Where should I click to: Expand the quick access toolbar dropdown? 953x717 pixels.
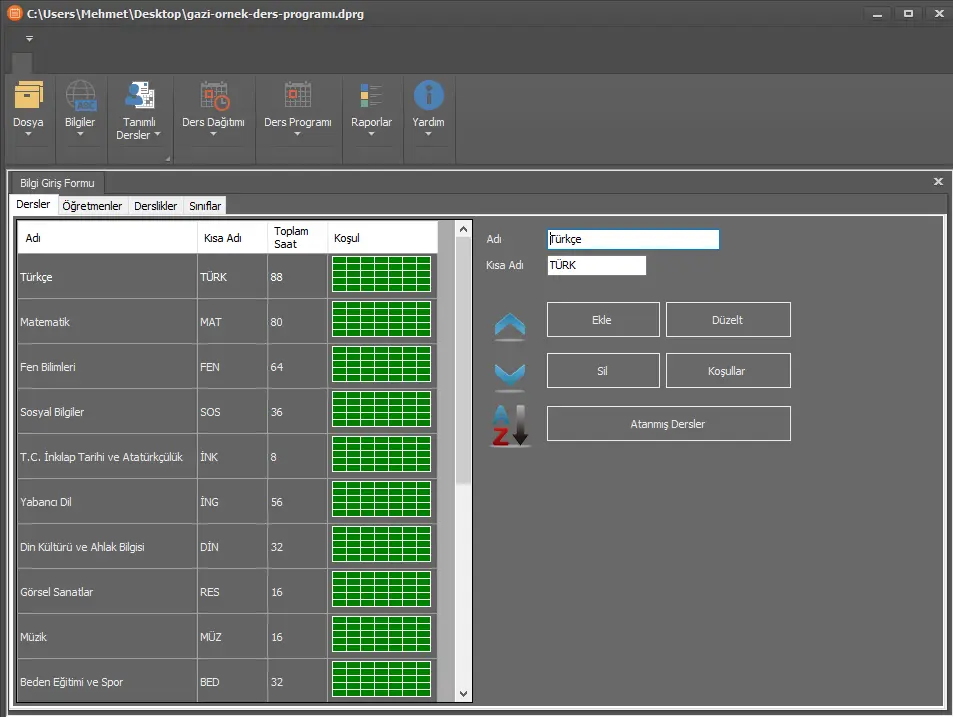pyautogui.click(x=29, y=39)
